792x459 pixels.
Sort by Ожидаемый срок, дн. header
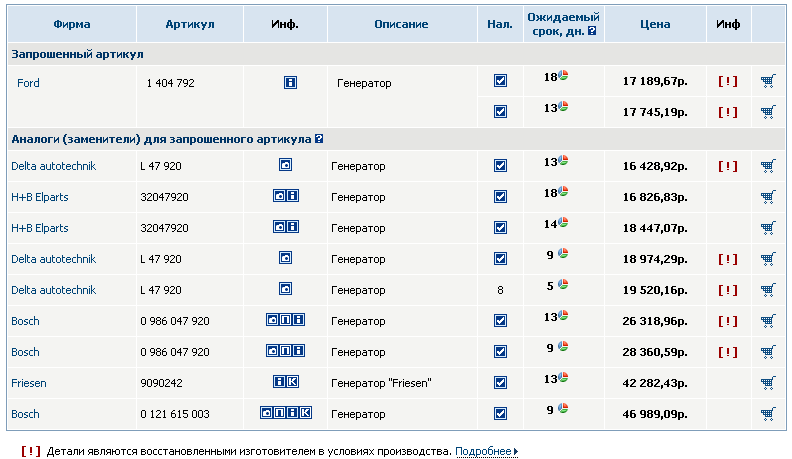tap(563, 24)
